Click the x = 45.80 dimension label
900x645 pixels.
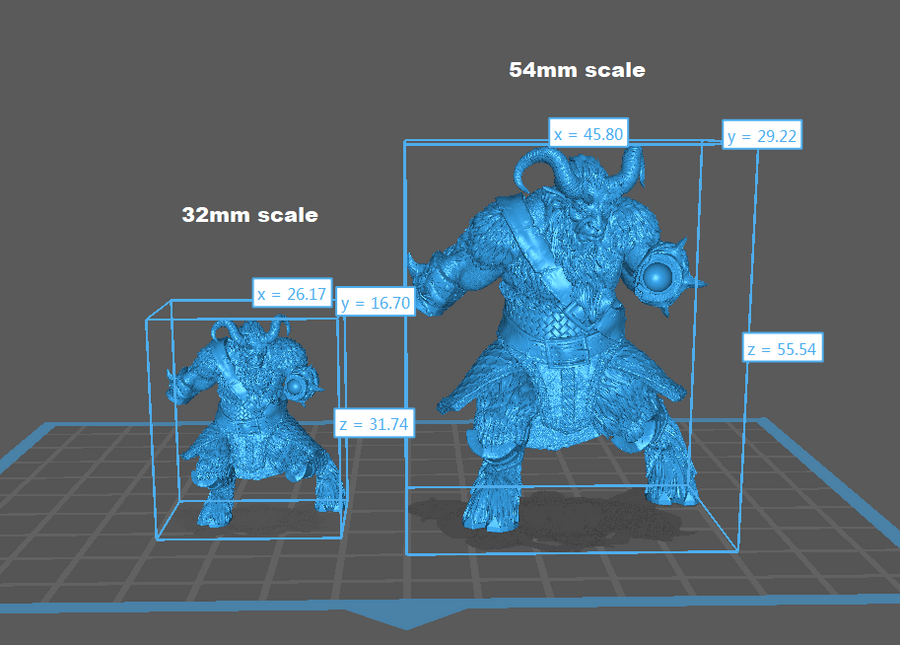point(588,133)
